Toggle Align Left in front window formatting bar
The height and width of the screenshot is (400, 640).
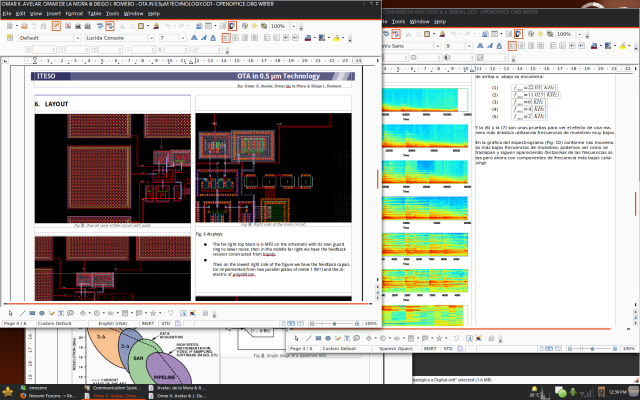pyautogui.click(x=226, y=38)
